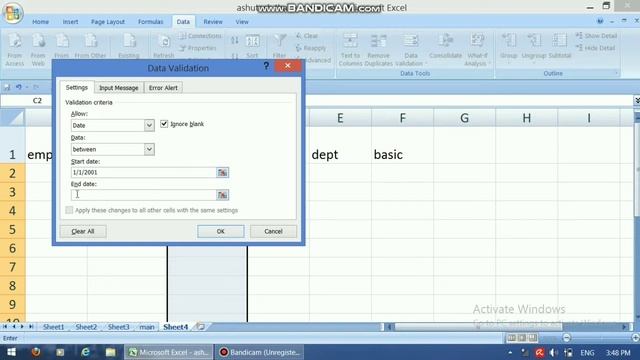Toggle Apply these changes to all cells checkbox
This screenshot has height=360, width=640.
[x=69, y=210]
